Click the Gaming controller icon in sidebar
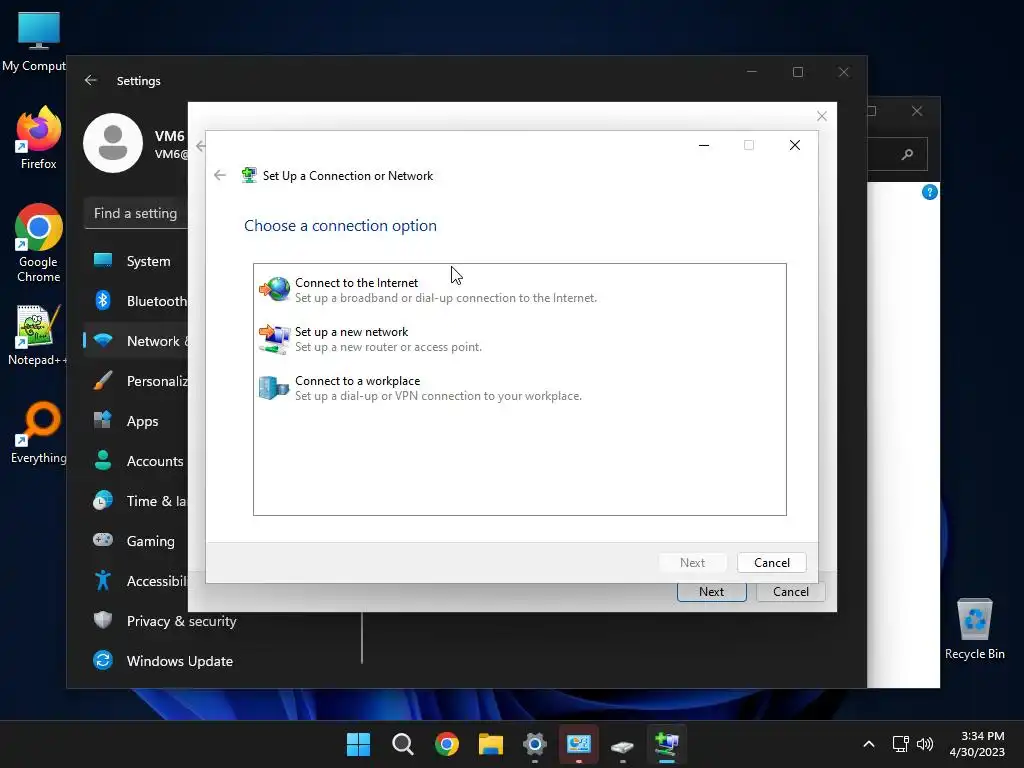1024x768 pixels. [x=103, y=540]
